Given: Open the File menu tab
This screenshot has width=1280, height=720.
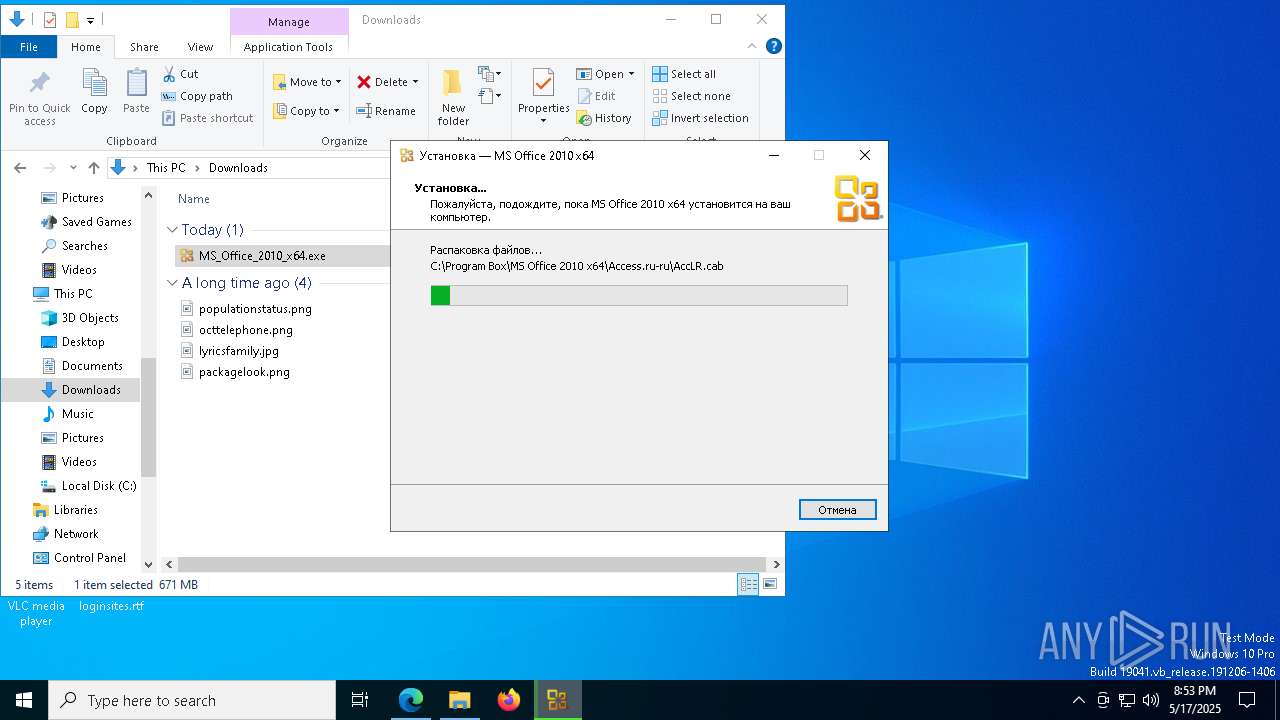Looking at the screenshot, I should click(x=29, y=47).
